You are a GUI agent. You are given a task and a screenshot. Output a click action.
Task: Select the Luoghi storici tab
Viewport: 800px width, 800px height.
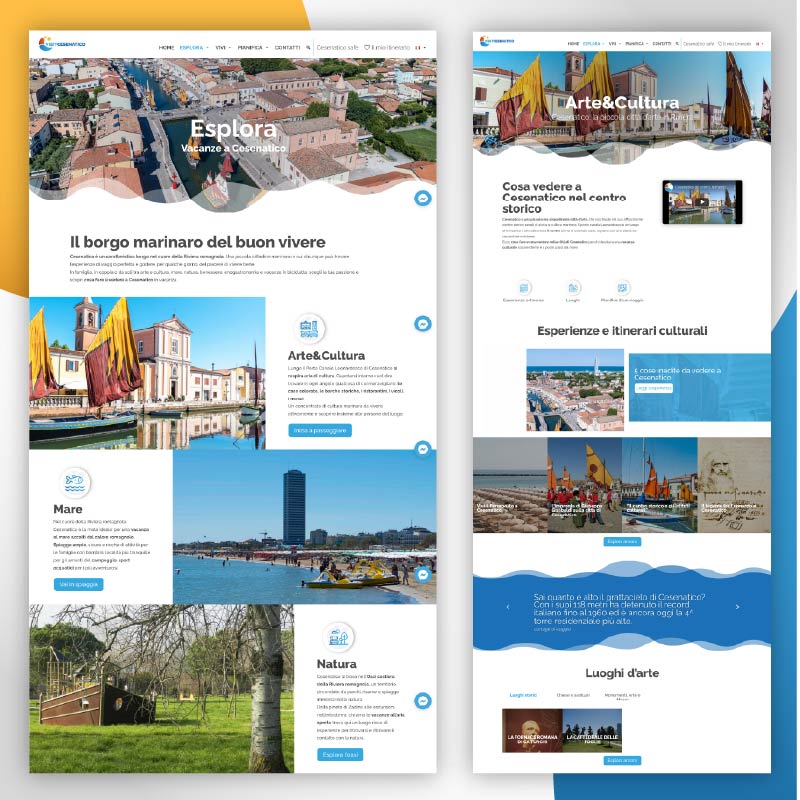[x=523, y=695]
